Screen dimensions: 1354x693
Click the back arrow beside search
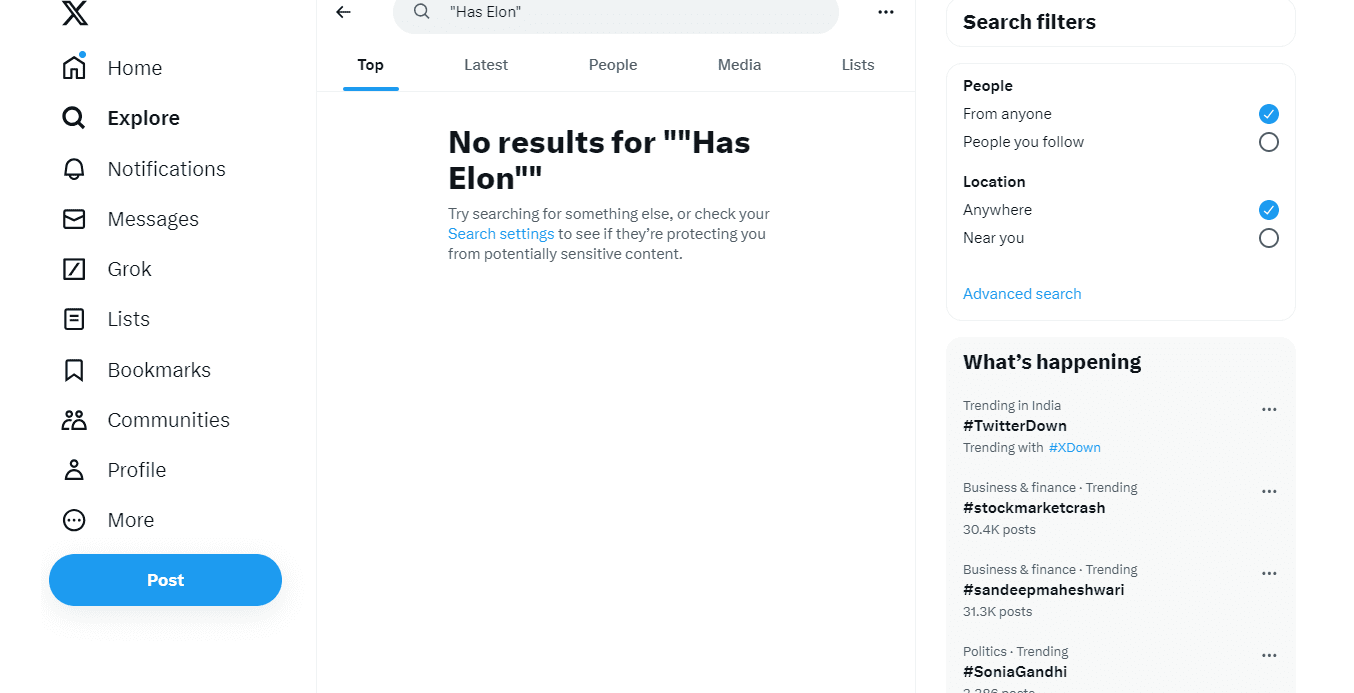pos(344,12)
